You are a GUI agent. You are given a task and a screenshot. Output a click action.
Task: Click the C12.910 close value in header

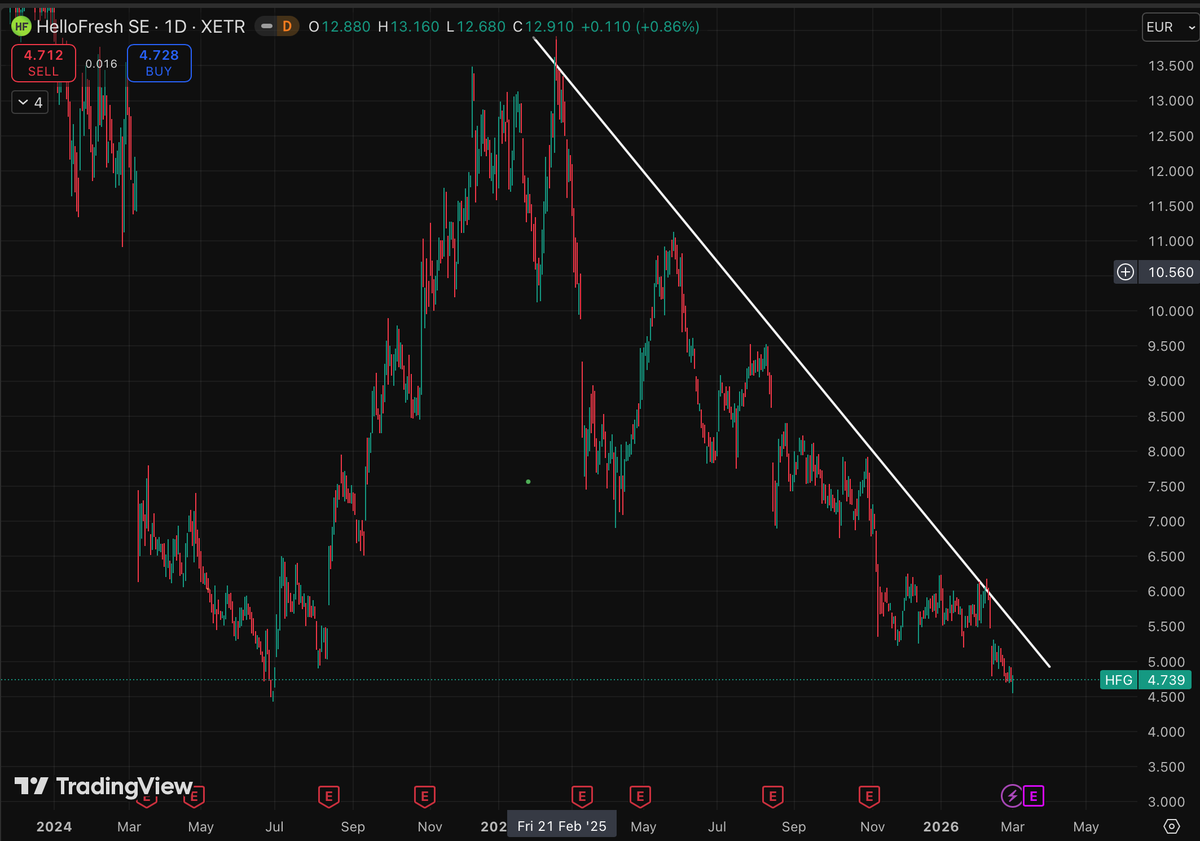(x=542, y=27)
